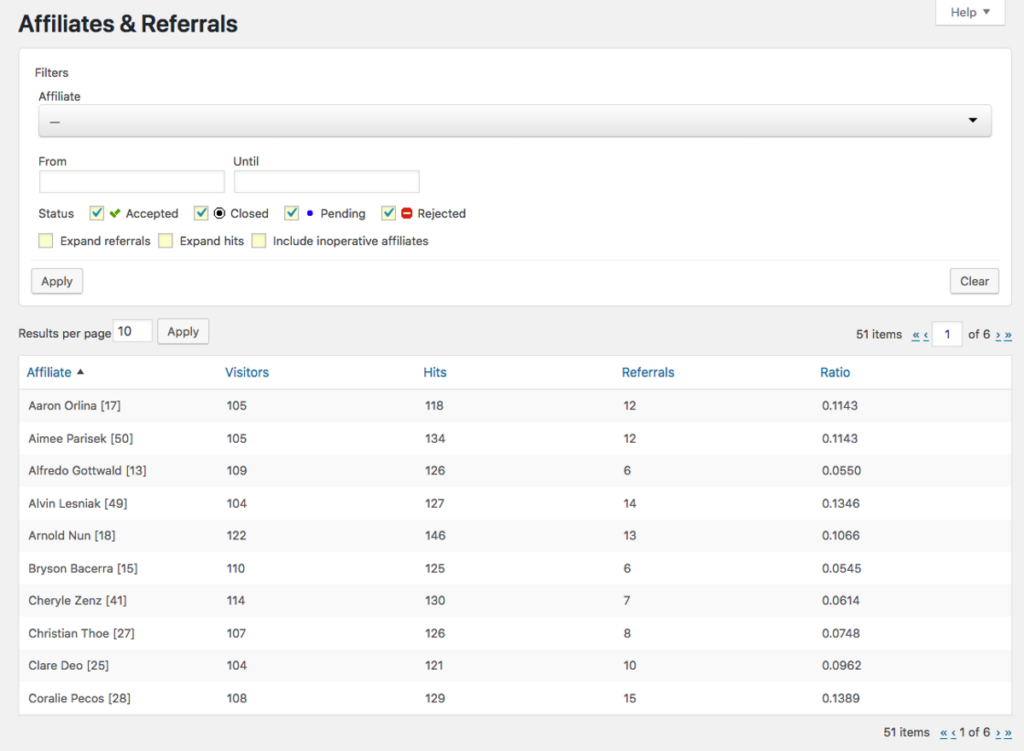The image size is (1024, 751).
Task: Click the top 51 items count
Action: coord(879,334)
